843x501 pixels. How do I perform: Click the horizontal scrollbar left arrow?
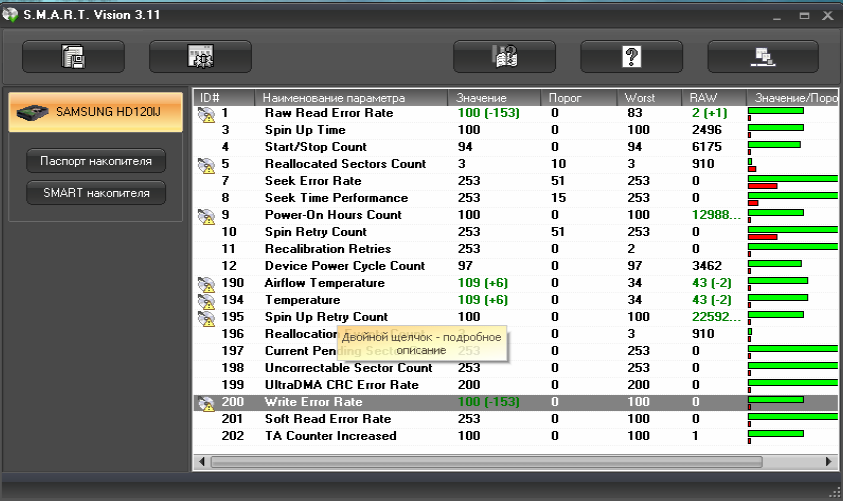tap(201, 462)
